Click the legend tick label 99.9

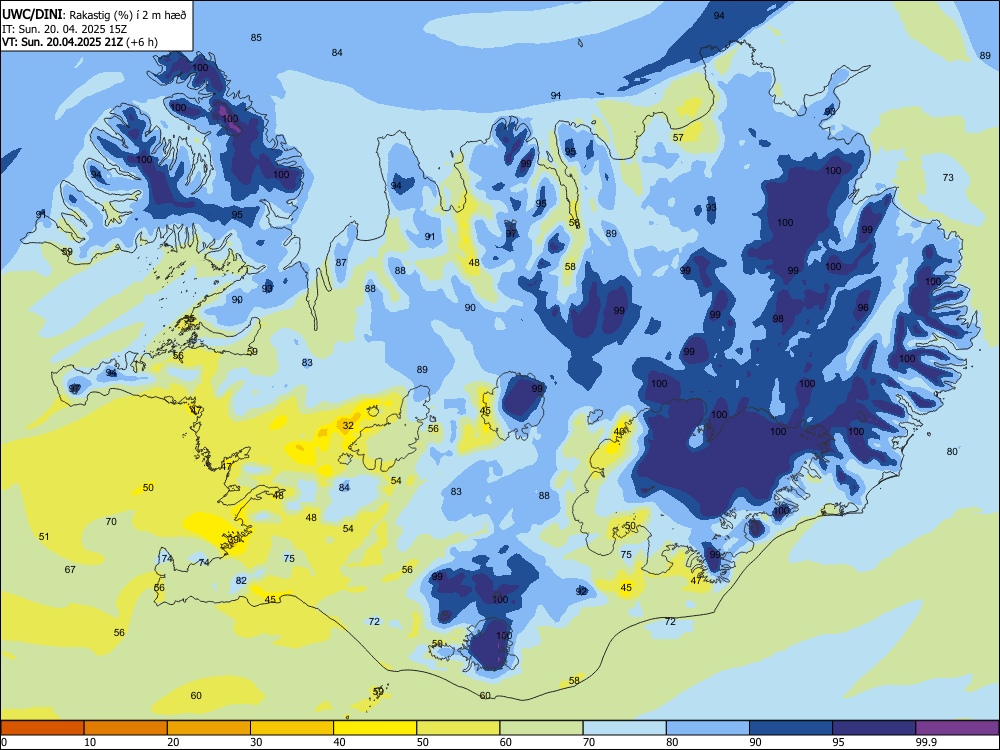(x=926, y=742)
